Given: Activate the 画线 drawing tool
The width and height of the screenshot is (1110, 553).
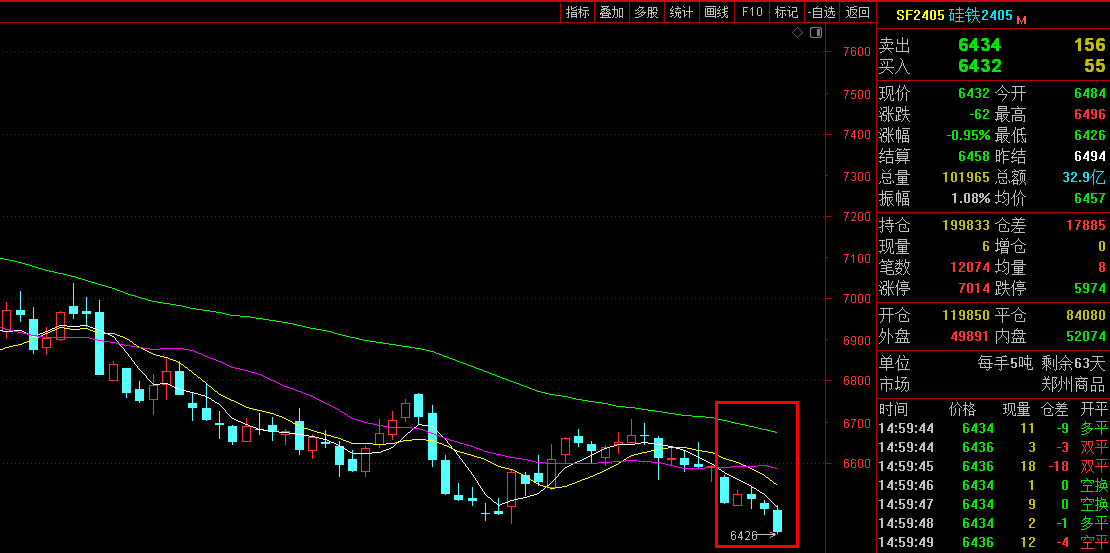Looking at the screenshot, I should 716,12.
